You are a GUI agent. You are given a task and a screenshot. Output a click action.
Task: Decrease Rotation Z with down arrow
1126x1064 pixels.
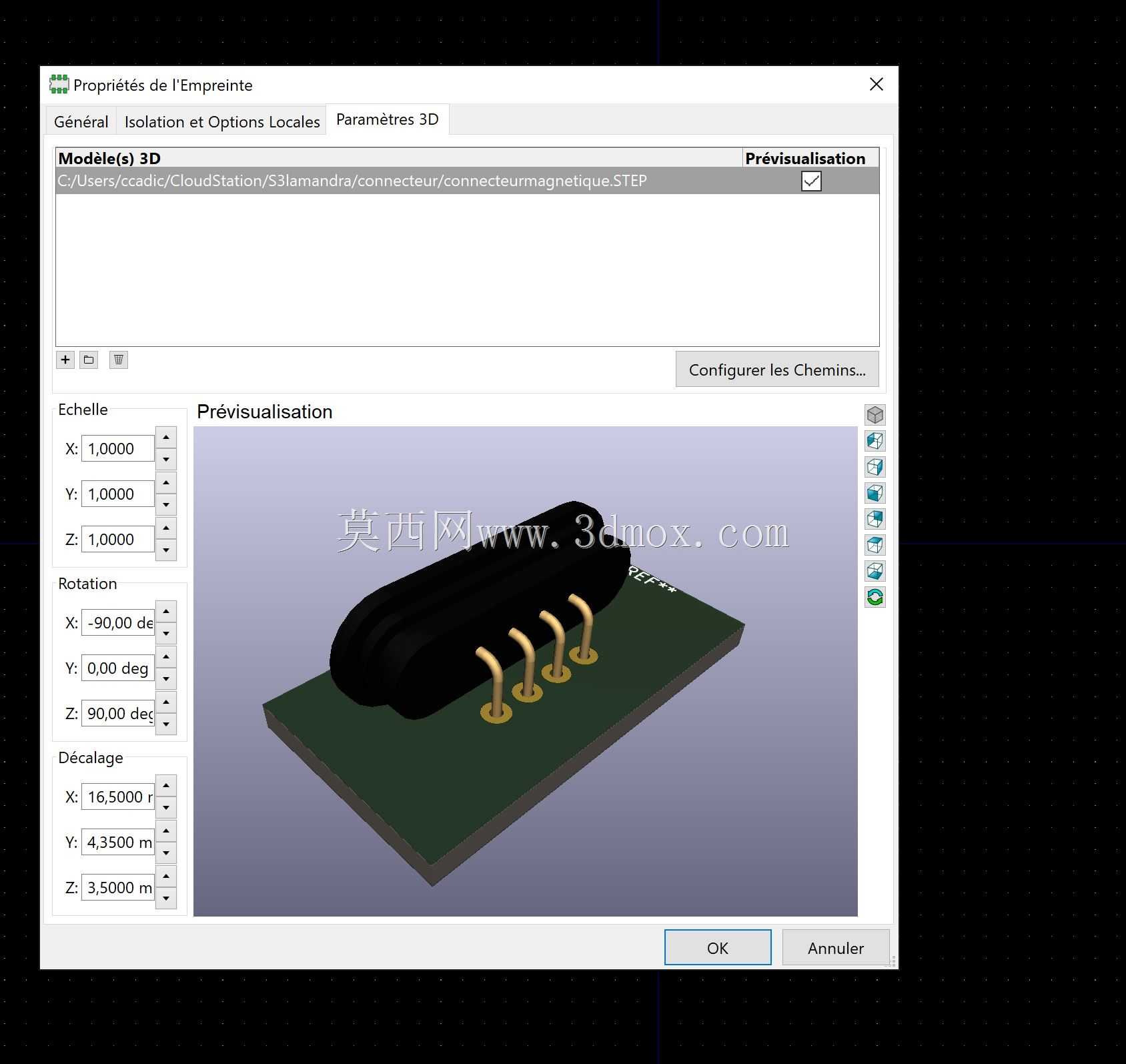pyautogui.click(x=166, y=724)
